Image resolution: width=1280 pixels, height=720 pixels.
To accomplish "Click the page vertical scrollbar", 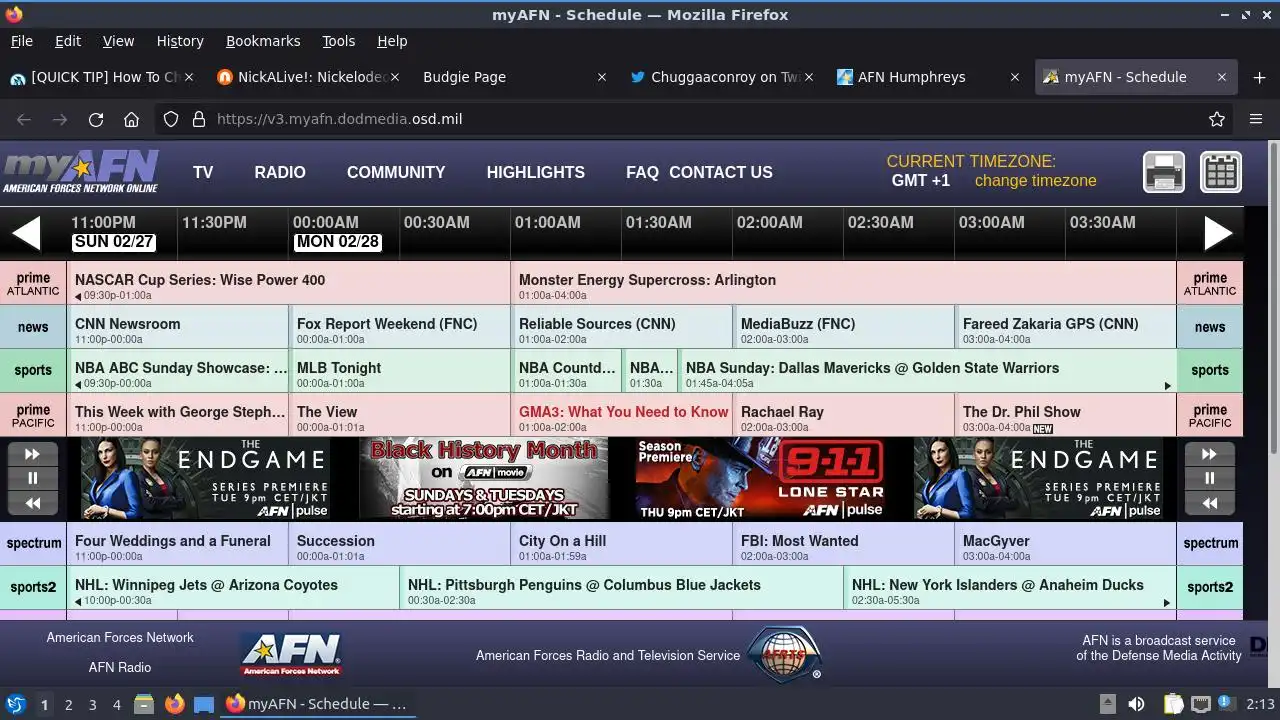I will pos(1274,300).
